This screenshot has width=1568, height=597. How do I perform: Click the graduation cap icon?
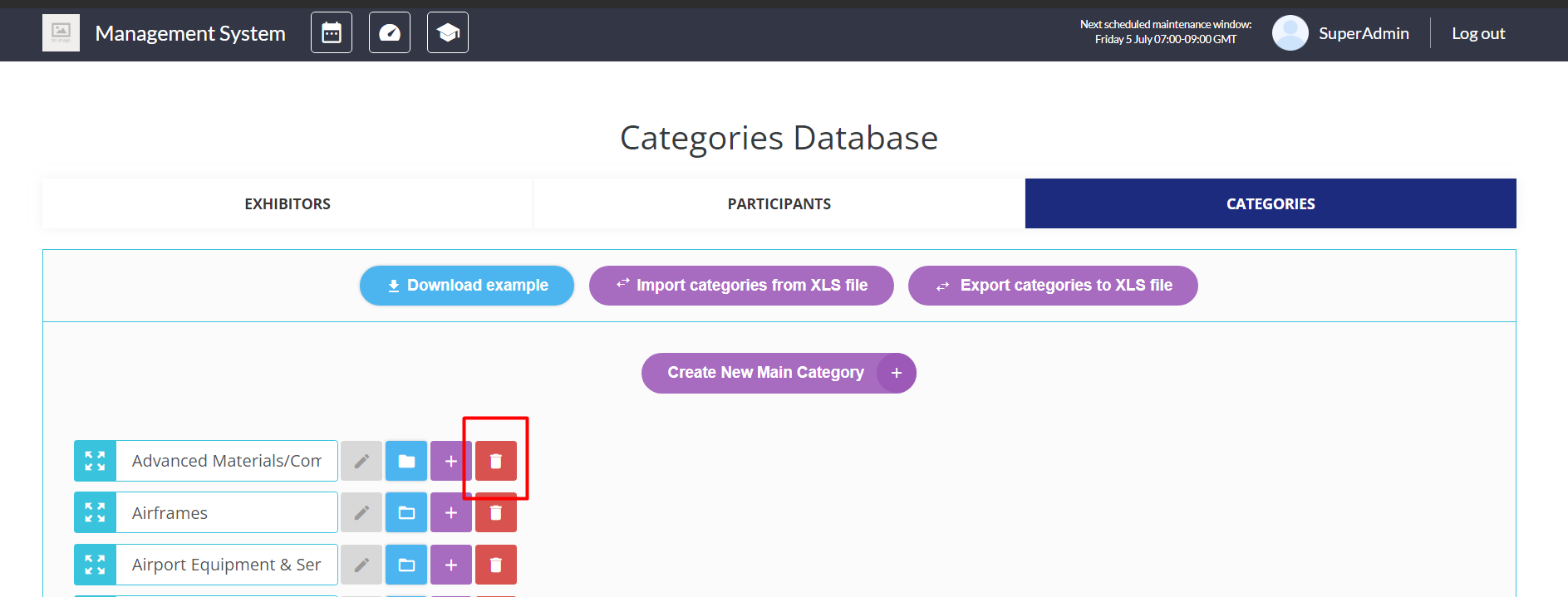[x=448, y=33]
